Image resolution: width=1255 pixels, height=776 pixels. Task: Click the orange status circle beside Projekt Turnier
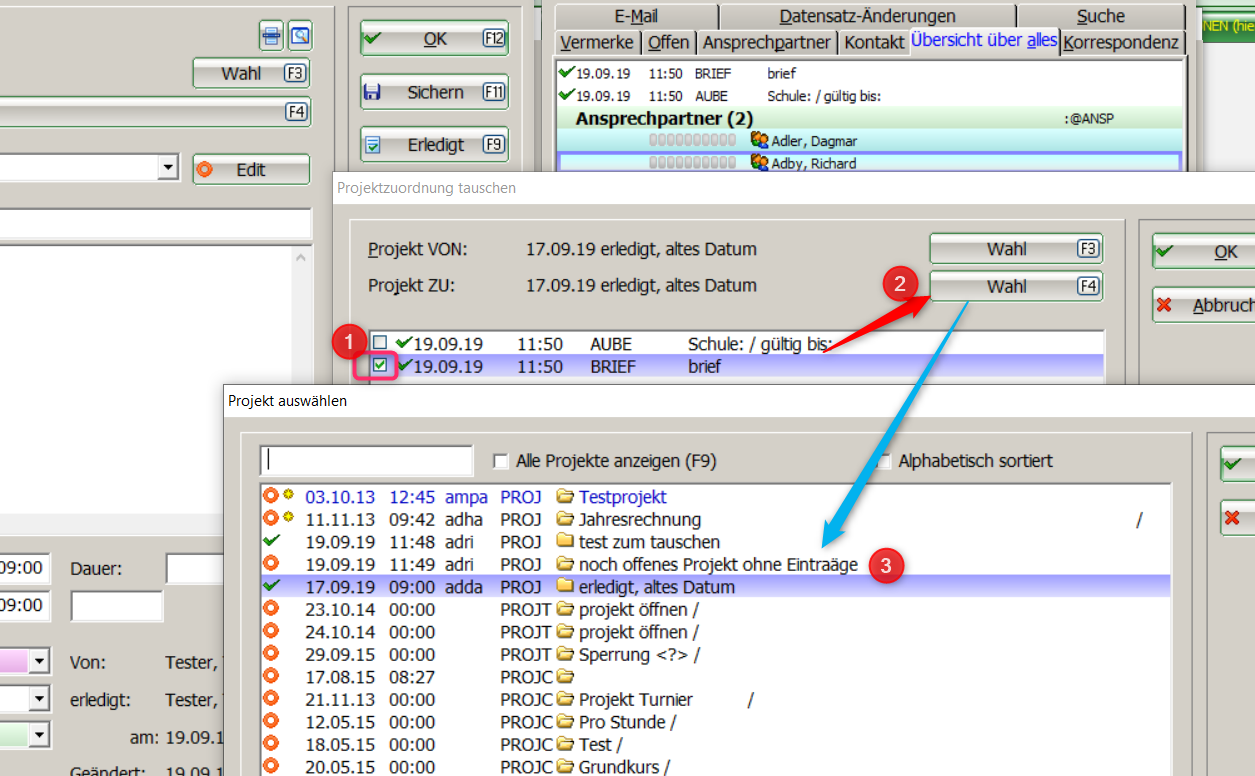(x=270, y=699)
